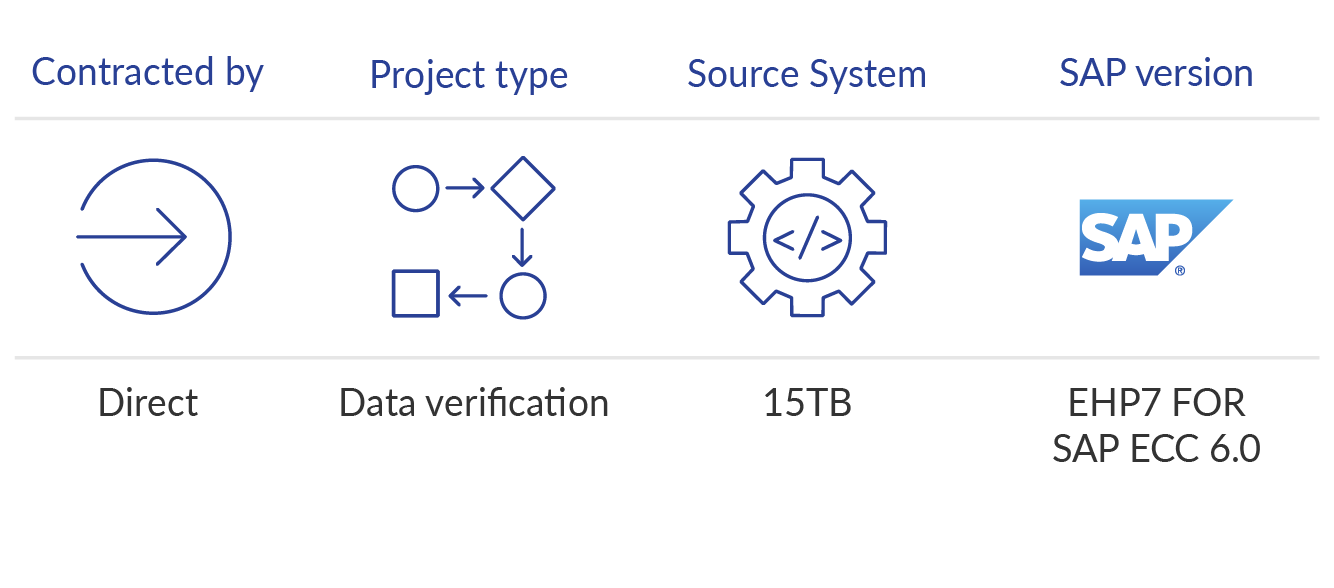Screen dimensions: 1334x588
Task: Click the "15TB" value
Action: coord(807,403)
